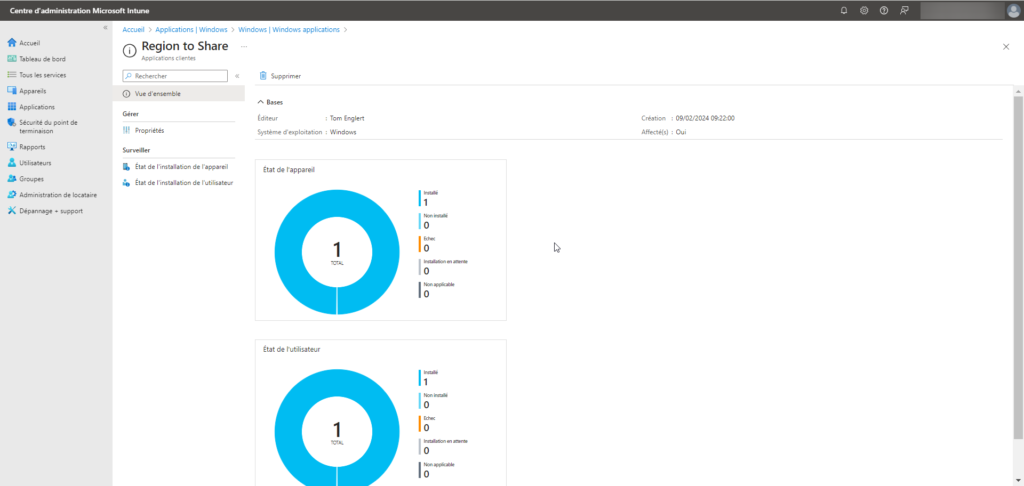The width and height of the screenshot is (1024, 486).
Task: Open the notifications bell icon
Action: 844,10
